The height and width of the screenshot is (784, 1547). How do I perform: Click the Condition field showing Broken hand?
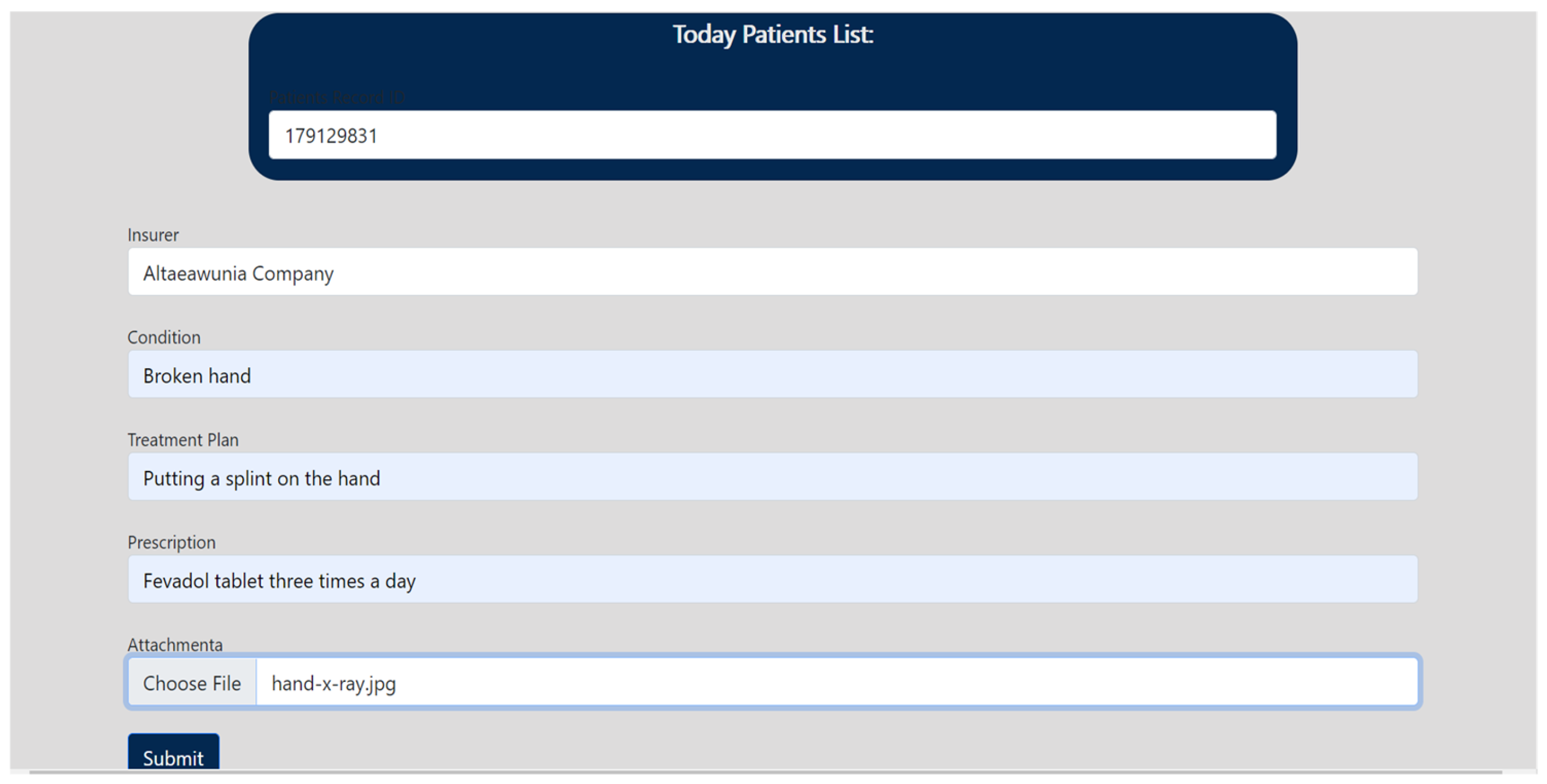pyautogui.click(x=772, y=375)
